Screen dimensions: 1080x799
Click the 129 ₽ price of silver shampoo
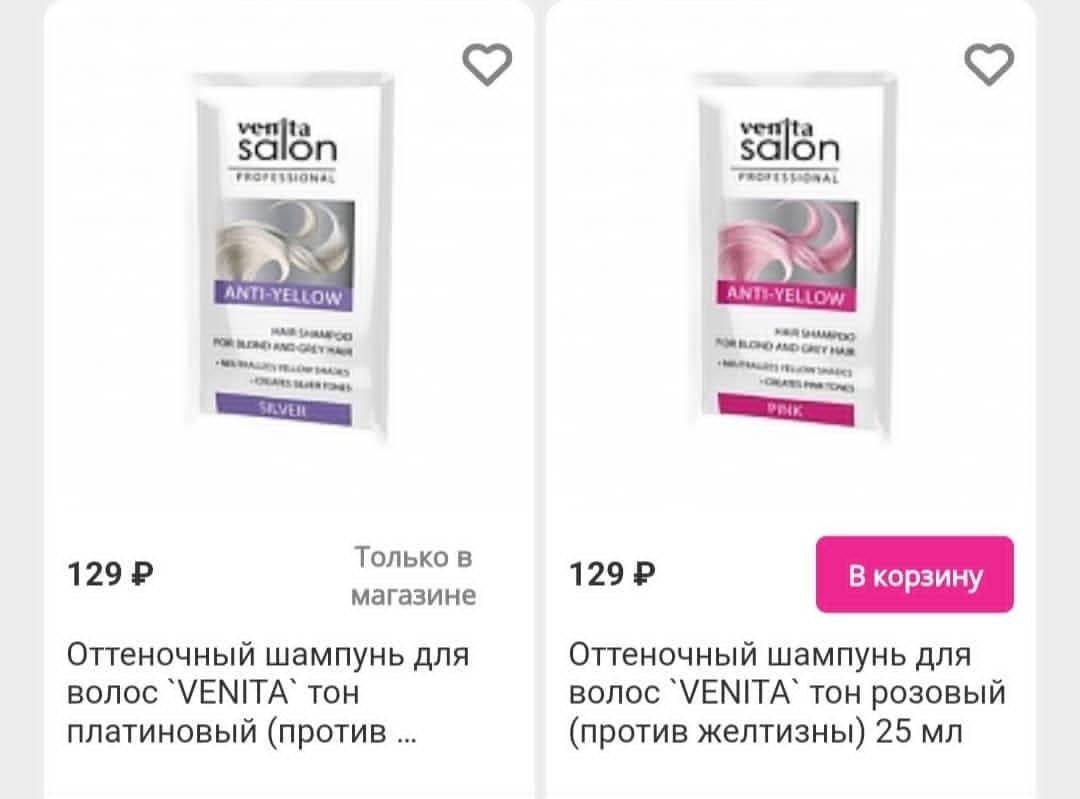[x=110, y=574]
